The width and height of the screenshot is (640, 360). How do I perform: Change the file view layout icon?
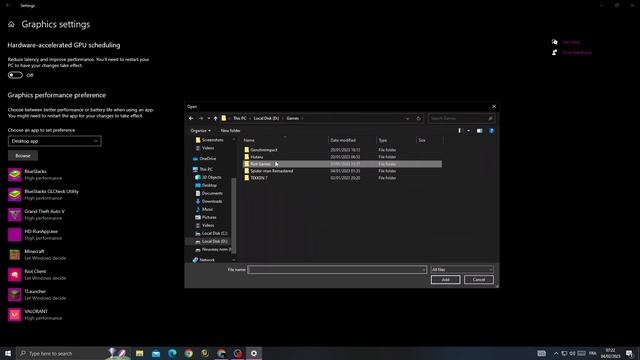pos(460,131)
